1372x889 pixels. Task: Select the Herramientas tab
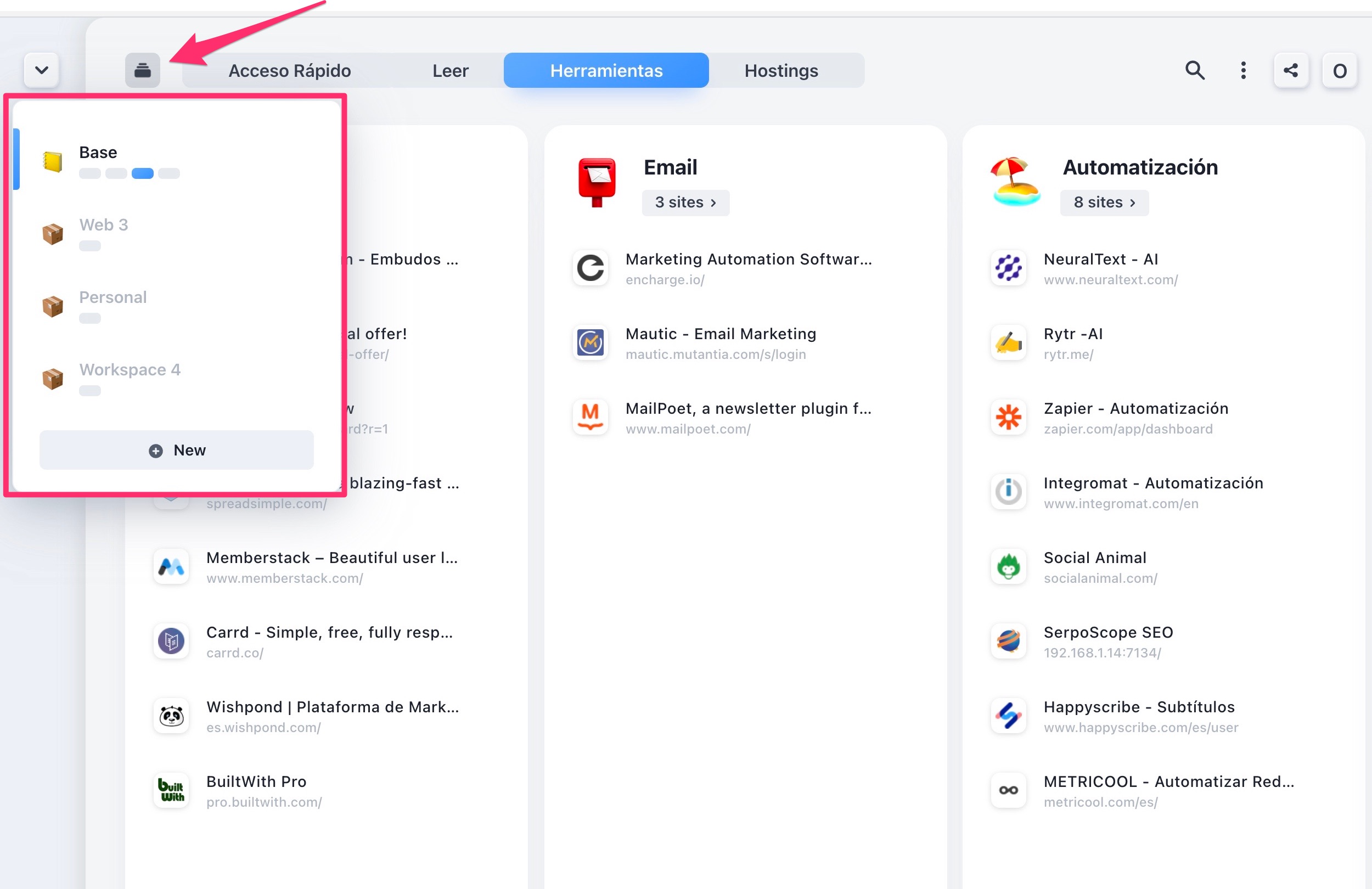[606, 70]
